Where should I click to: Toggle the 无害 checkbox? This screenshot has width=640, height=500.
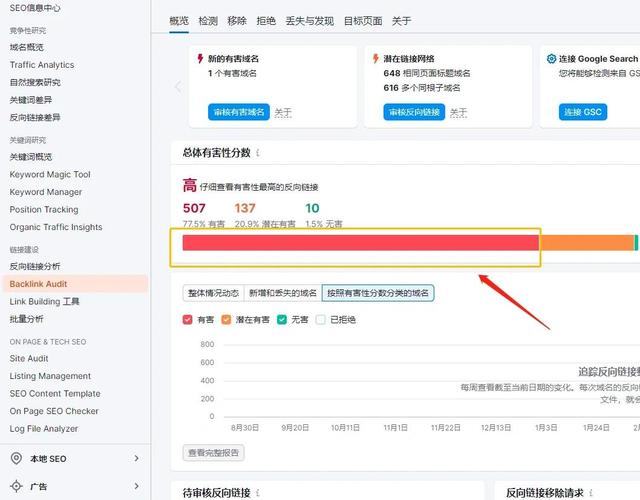coord(282,320)
